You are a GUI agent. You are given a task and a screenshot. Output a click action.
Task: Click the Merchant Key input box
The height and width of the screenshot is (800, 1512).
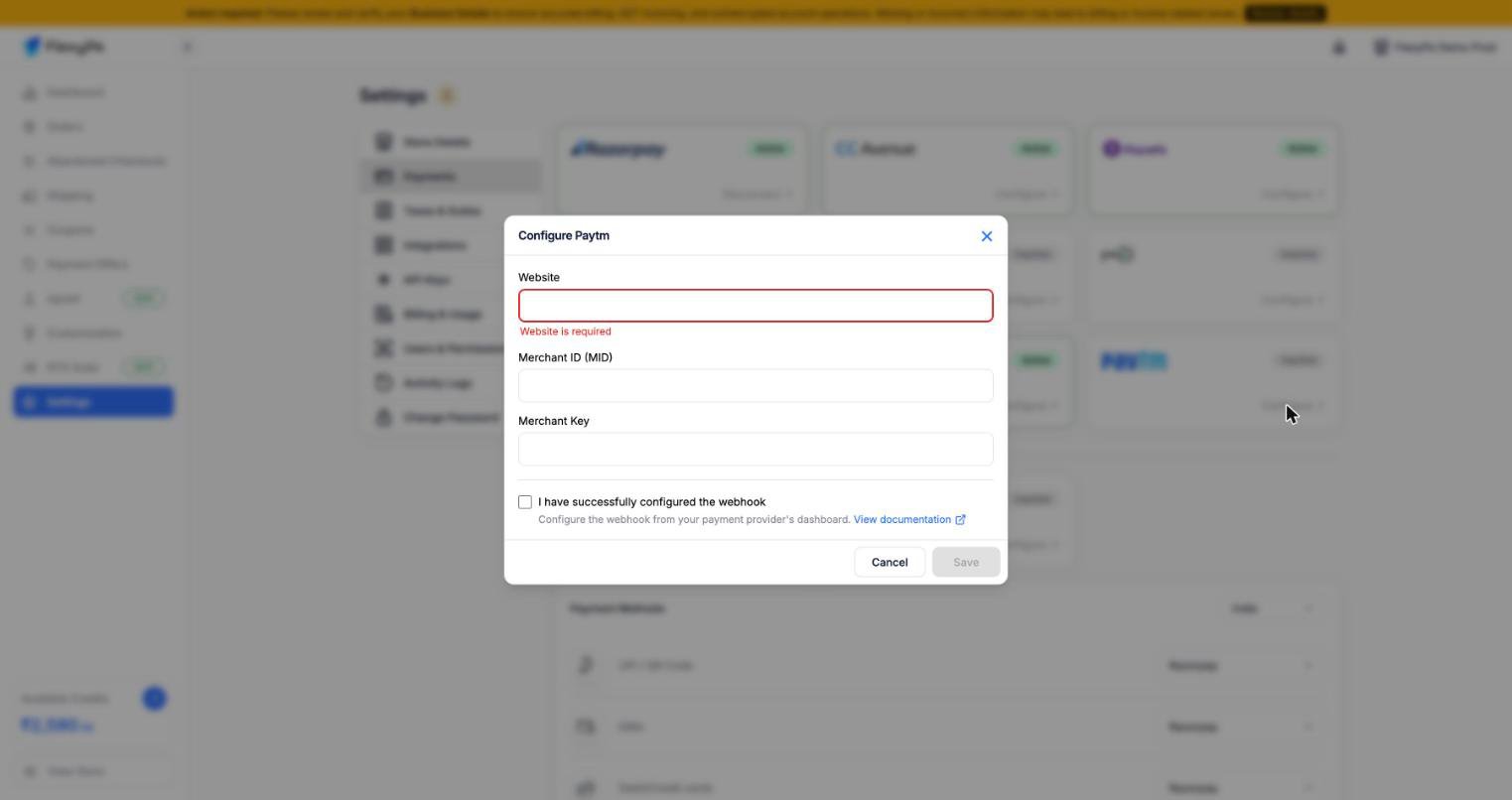(756, 450)
